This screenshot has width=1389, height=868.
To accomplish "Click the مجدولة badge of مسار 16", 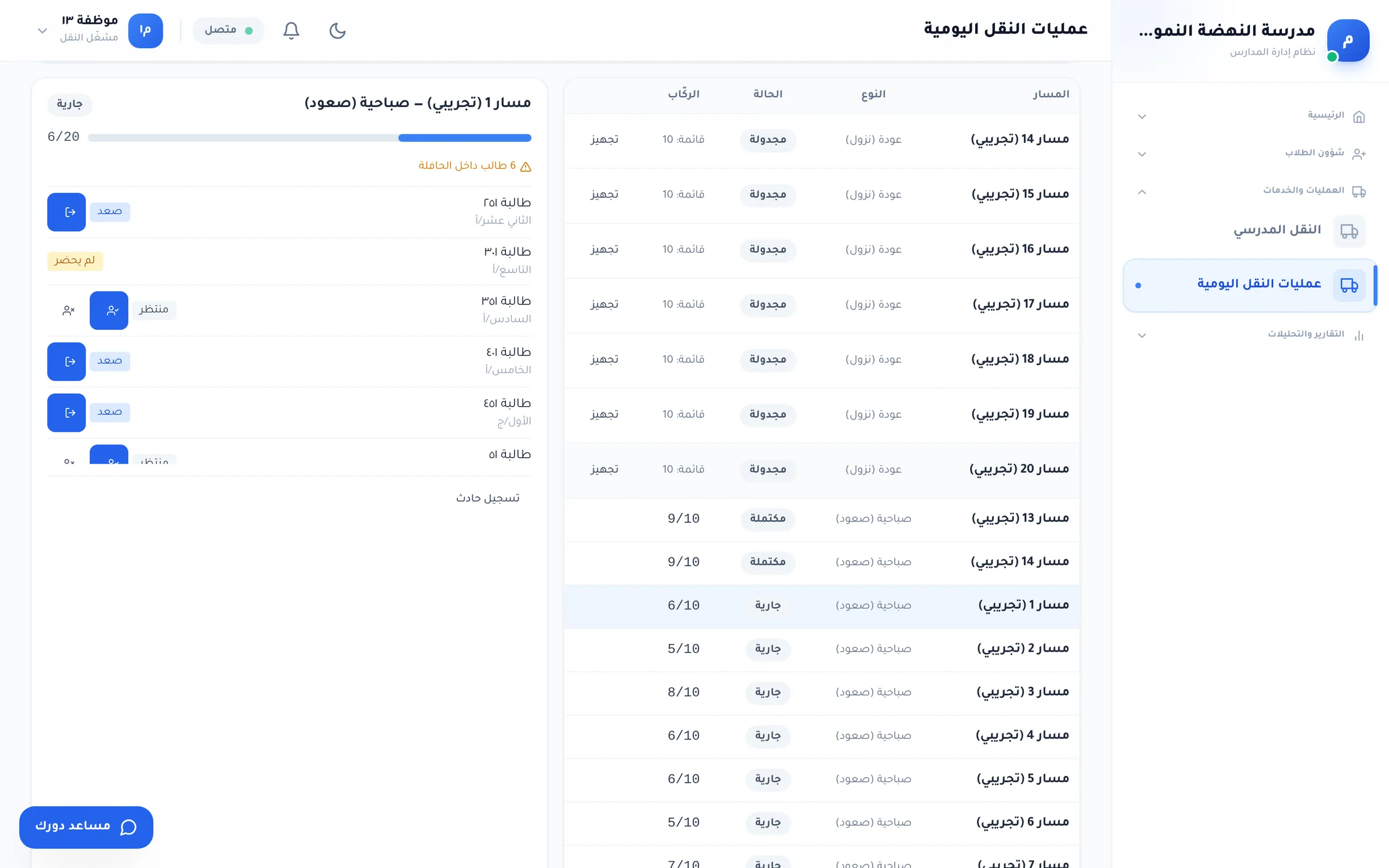I will (x=767, y=249).
